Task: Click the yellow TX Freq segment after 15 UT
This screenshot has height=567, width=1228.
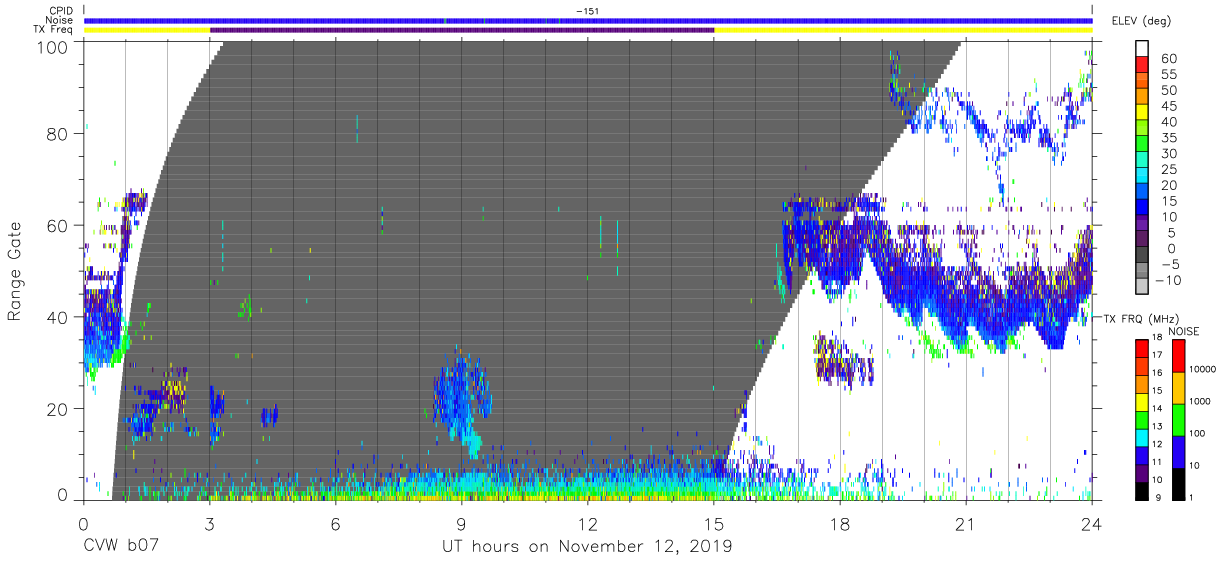Action: tap(903, 30)
